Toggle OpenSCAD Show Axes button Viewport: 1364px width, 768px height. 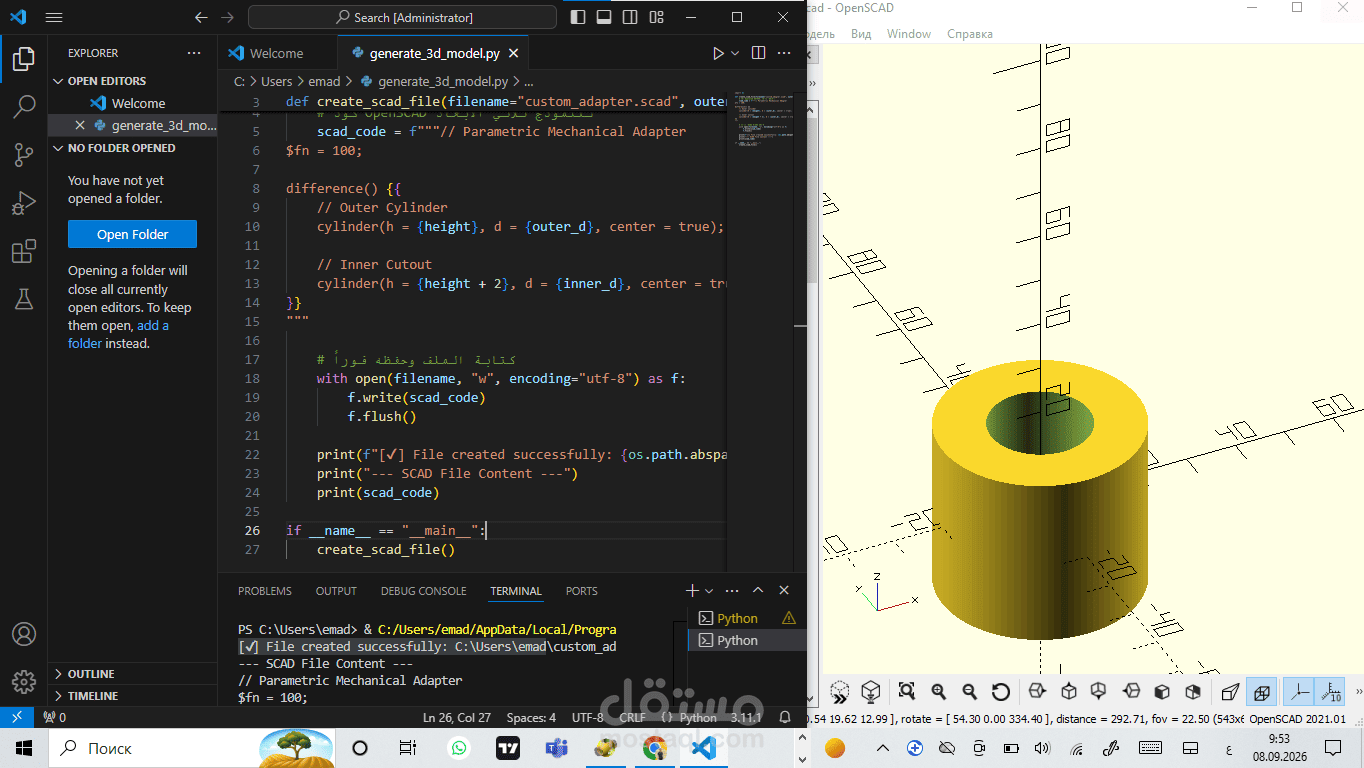1300,691
